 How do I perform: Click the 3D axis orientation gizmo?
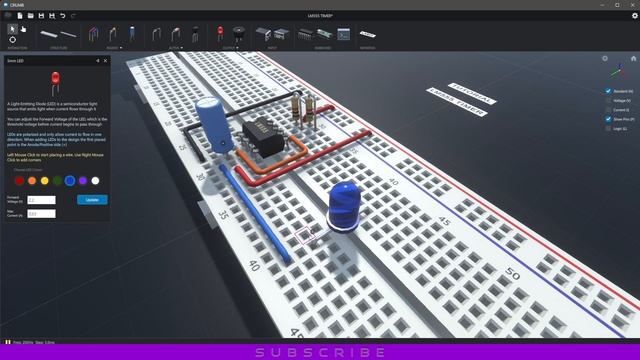(618, 71)
